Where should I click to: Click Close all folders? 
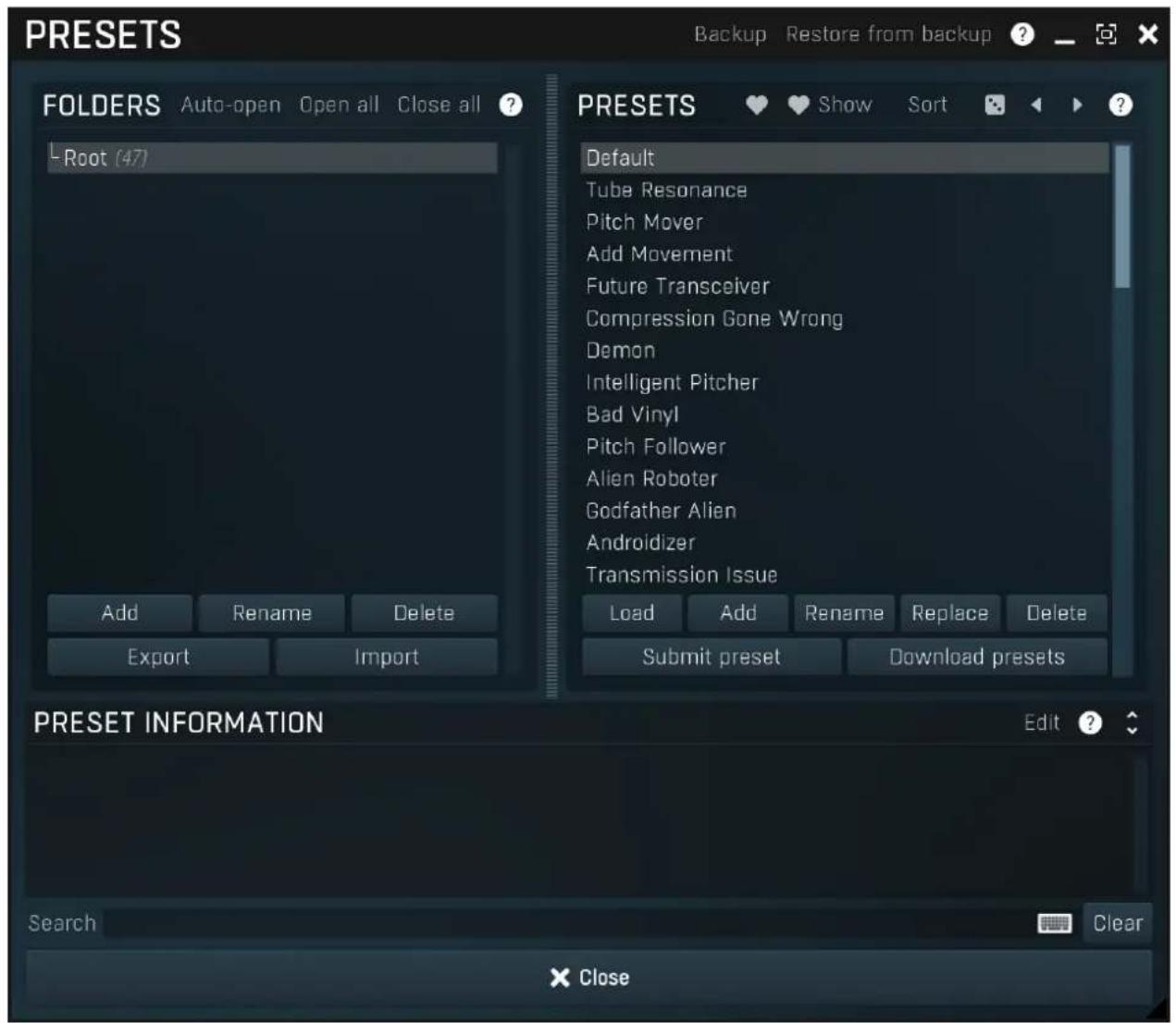coord(439,105)
